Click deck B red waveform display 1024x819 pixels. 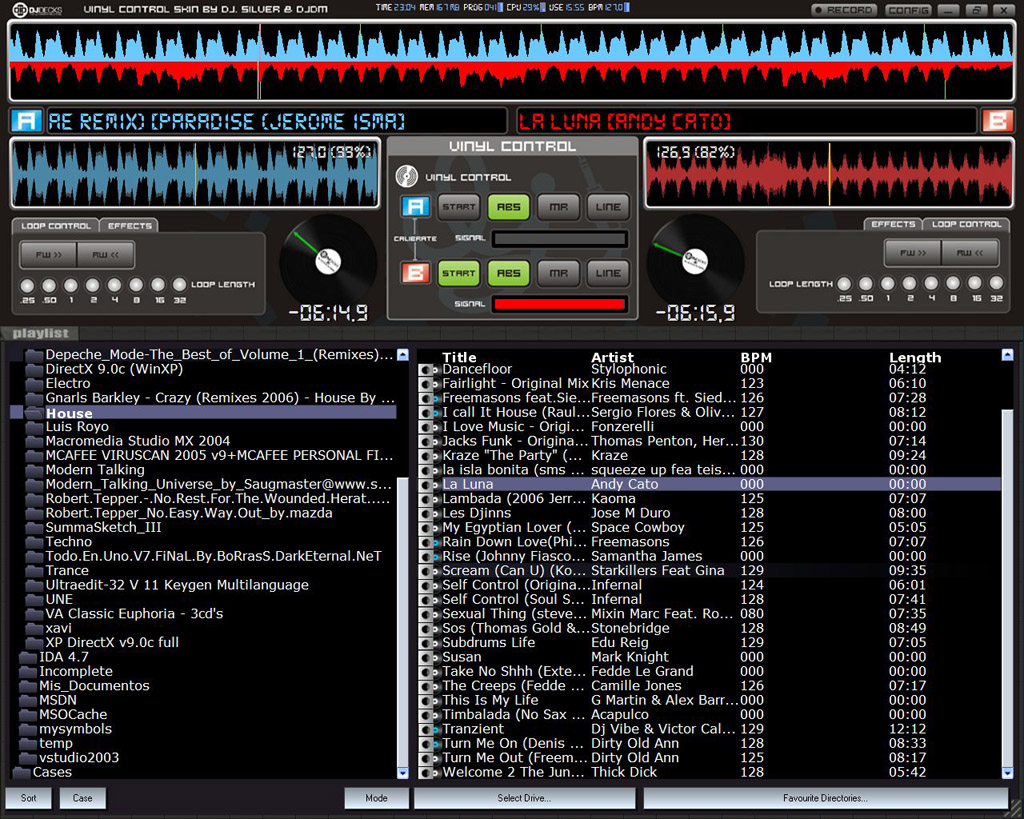pyautogui.click(x=829, y=173)
